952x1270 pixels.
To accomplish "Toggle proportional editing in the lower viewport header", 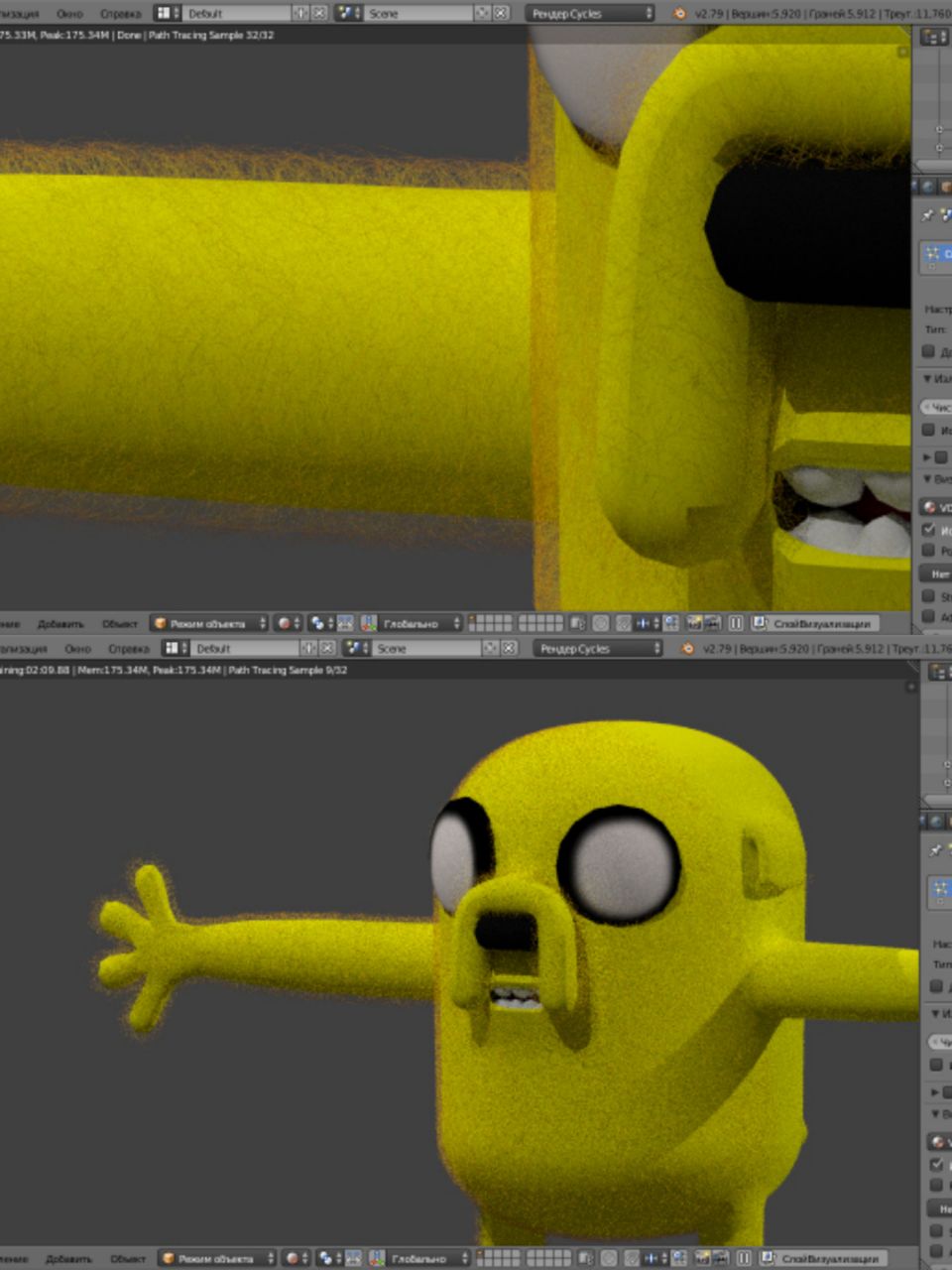I will [609, 1258].
